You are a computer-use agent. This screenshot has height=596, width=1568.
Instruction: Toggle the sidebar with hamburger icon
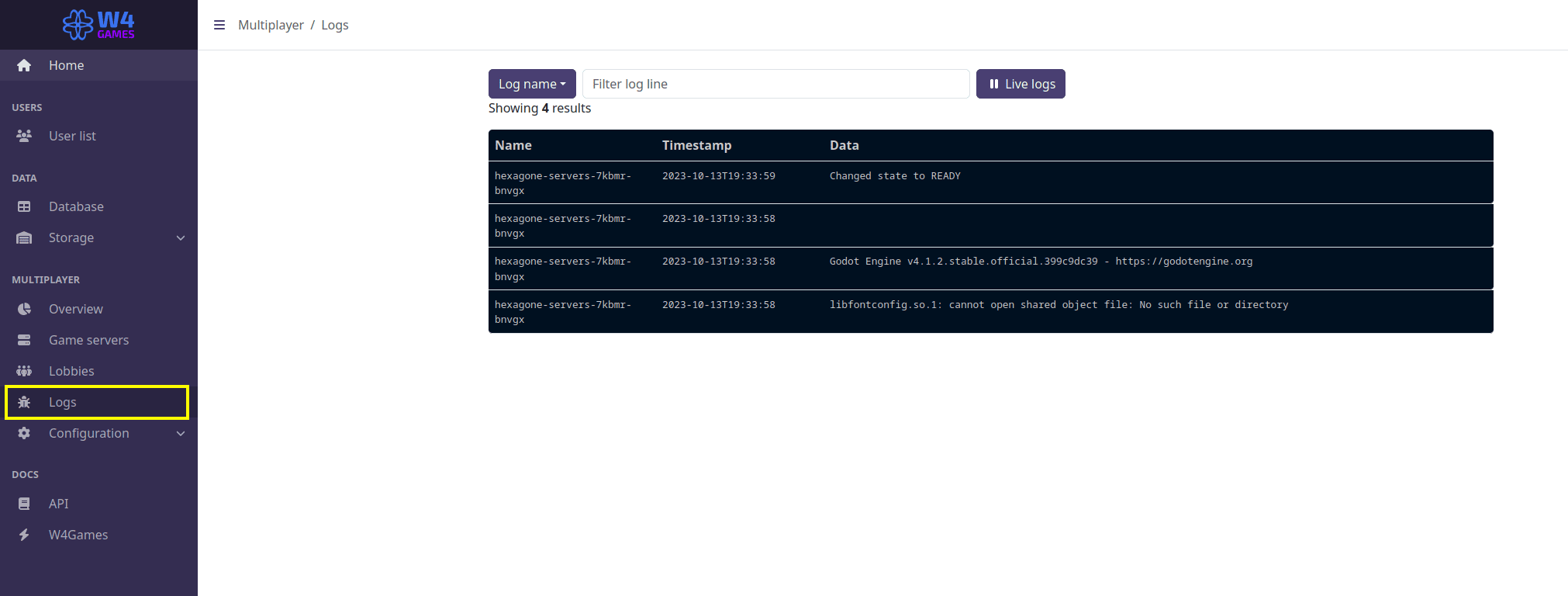click(x=219, y=25)
